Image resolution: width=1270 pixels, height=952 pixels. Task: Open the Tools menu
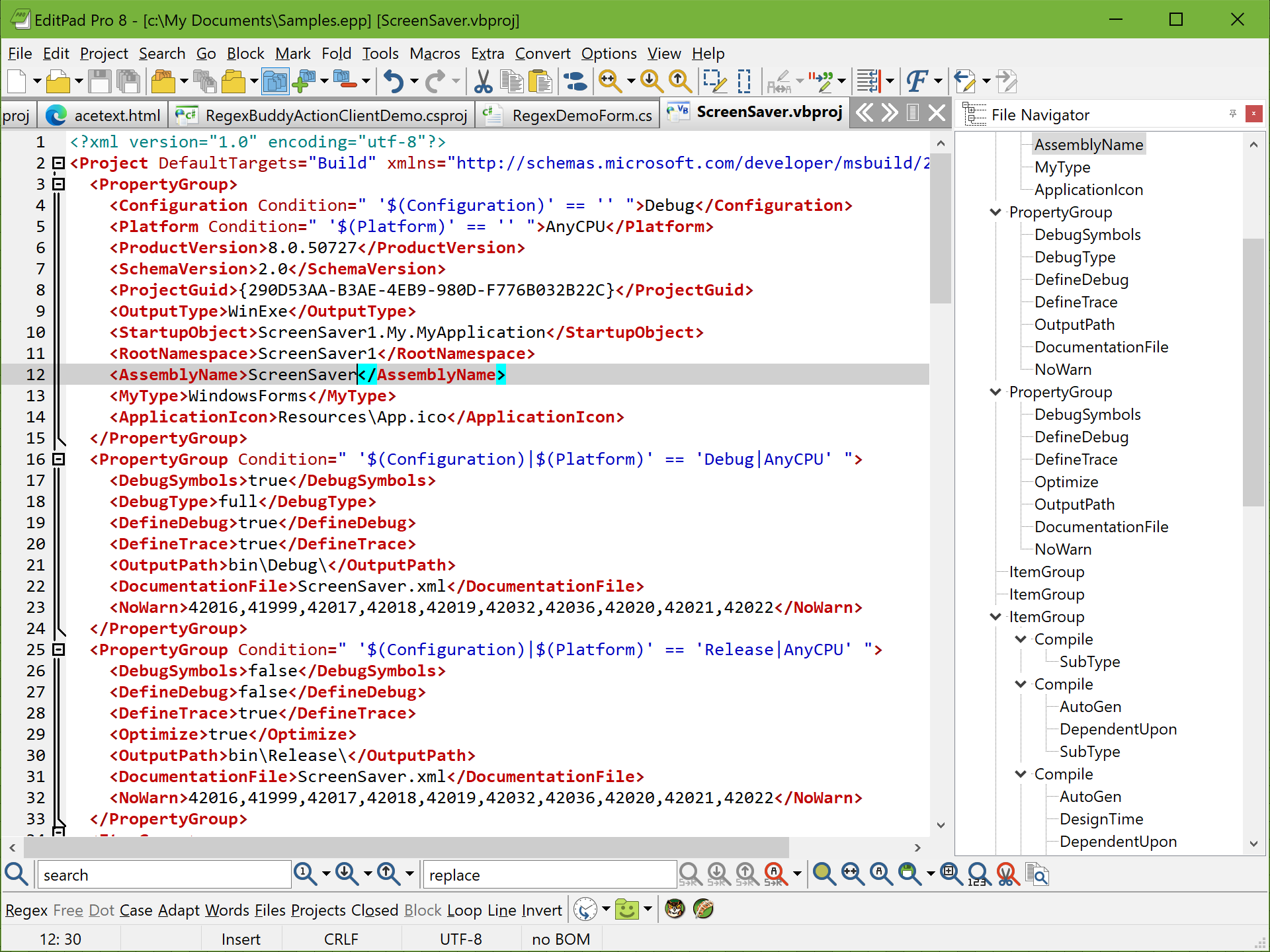pos(378,53)
